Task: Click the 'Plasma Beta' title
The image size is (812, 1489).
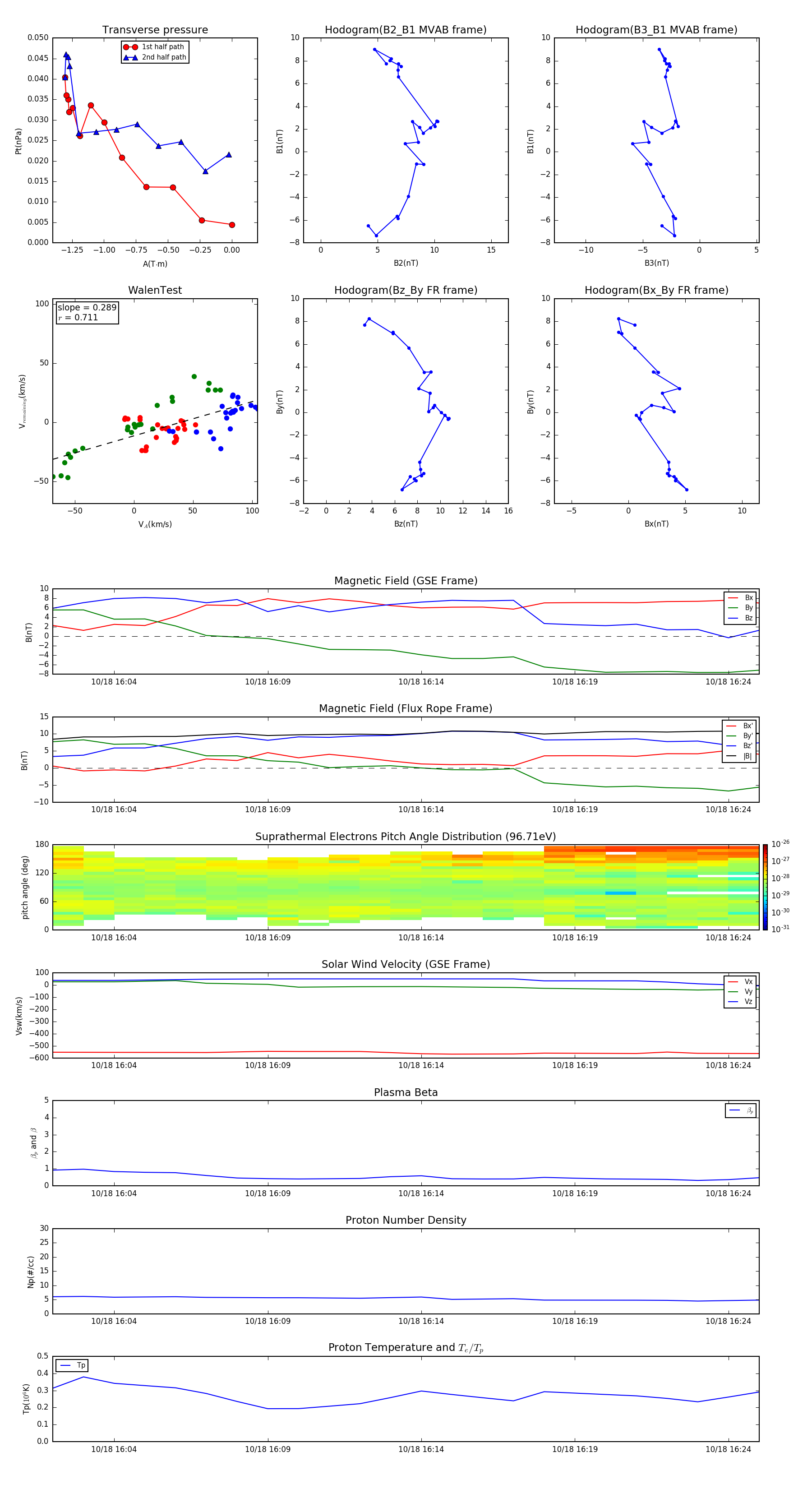Action: [406, 1093]
